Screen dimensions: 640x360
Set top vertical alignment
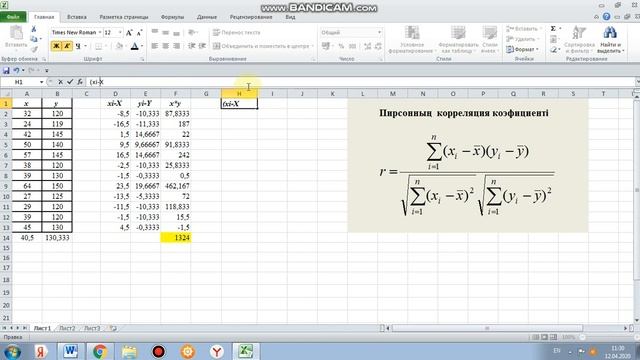pos(155,32)
